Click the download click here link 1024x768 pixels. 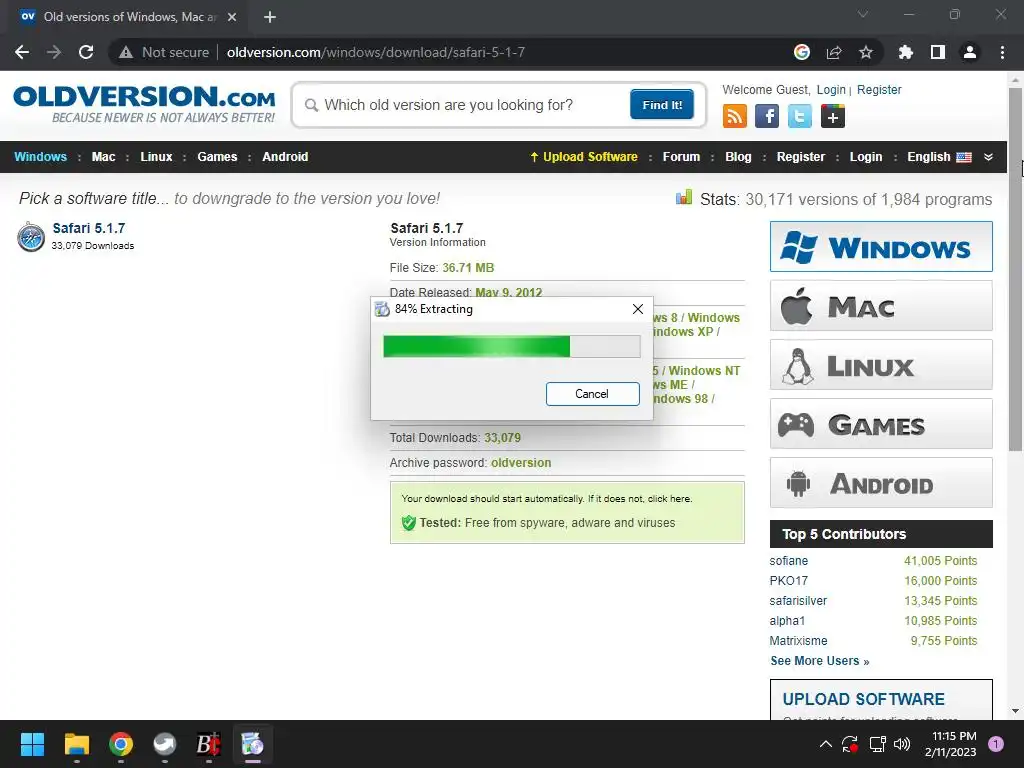669,498
